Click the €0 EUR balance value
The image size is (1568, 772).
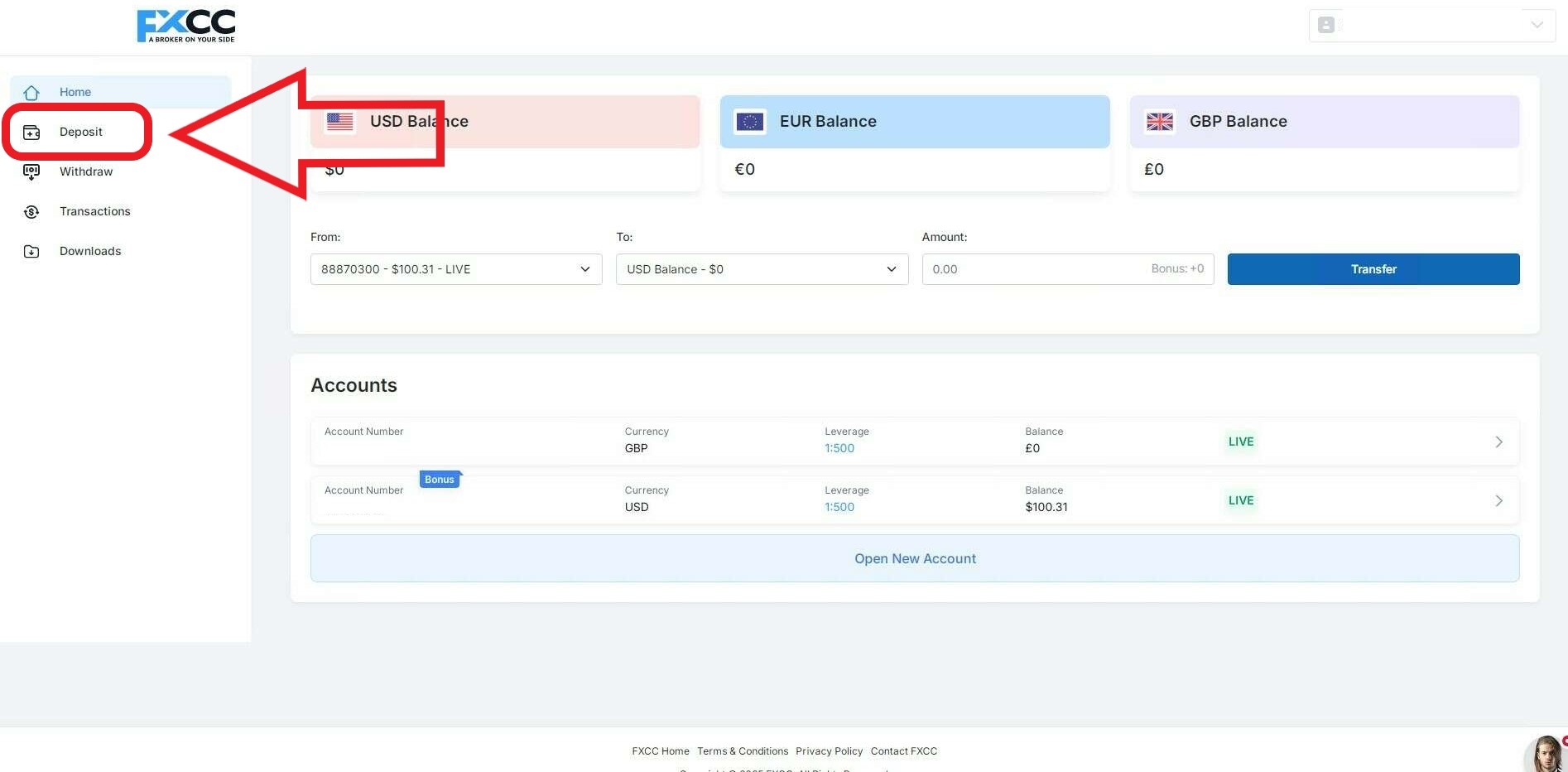click(744, 170)
